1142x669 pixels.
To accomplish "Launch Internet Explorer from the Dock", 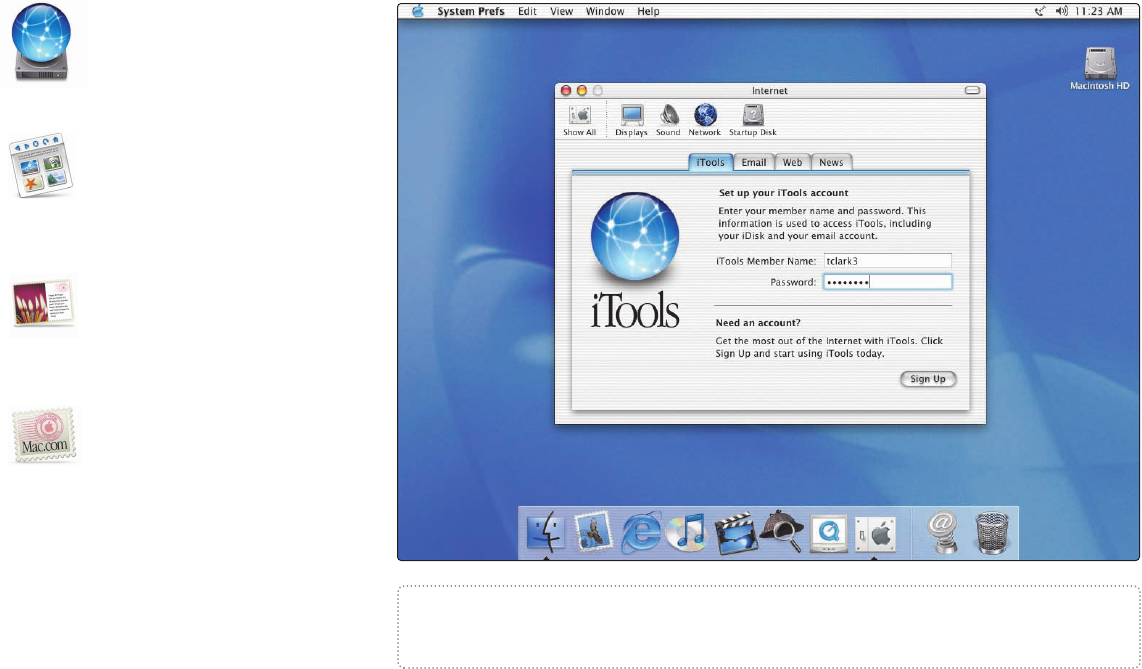I will click(x=641, y=531).
